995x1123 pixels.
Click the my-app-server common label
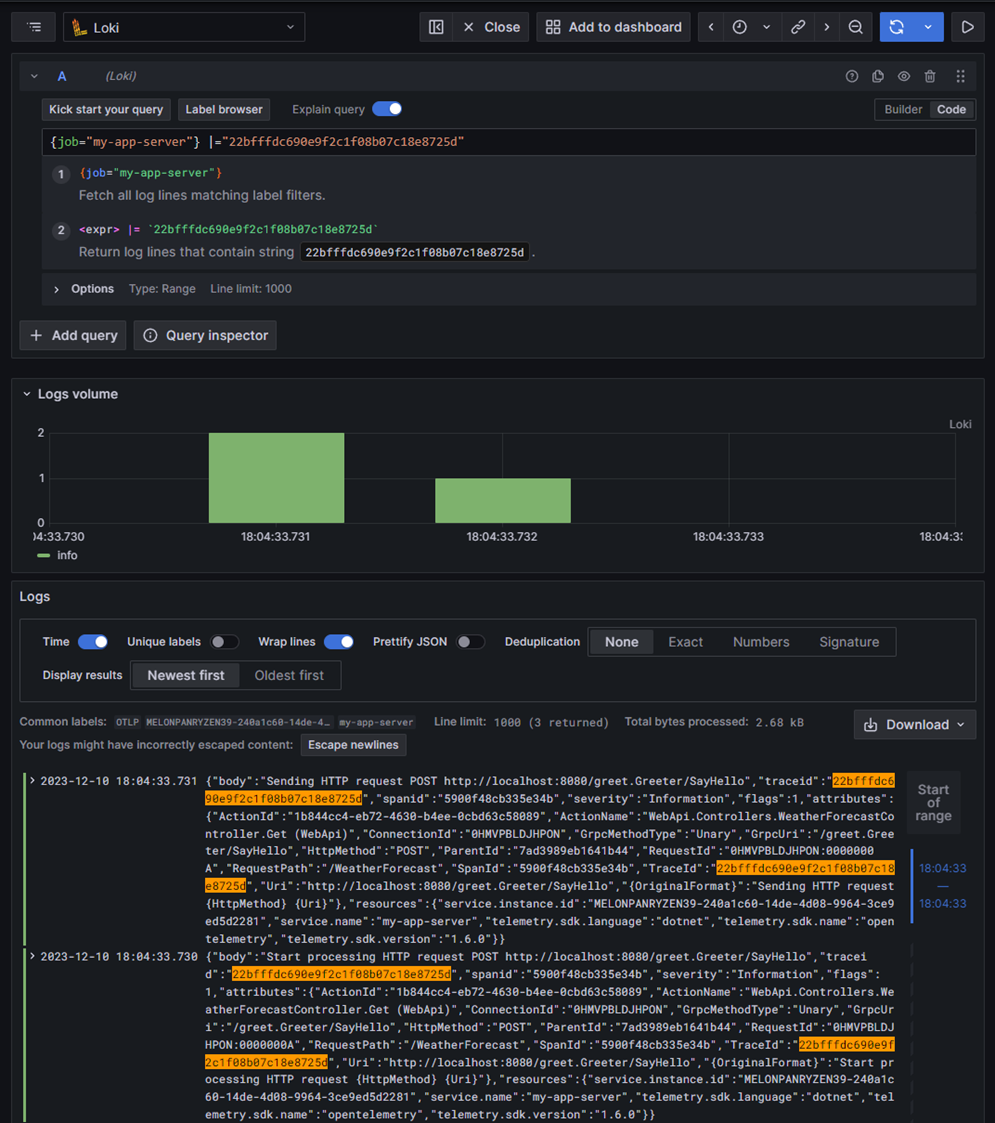click(376, 722)
